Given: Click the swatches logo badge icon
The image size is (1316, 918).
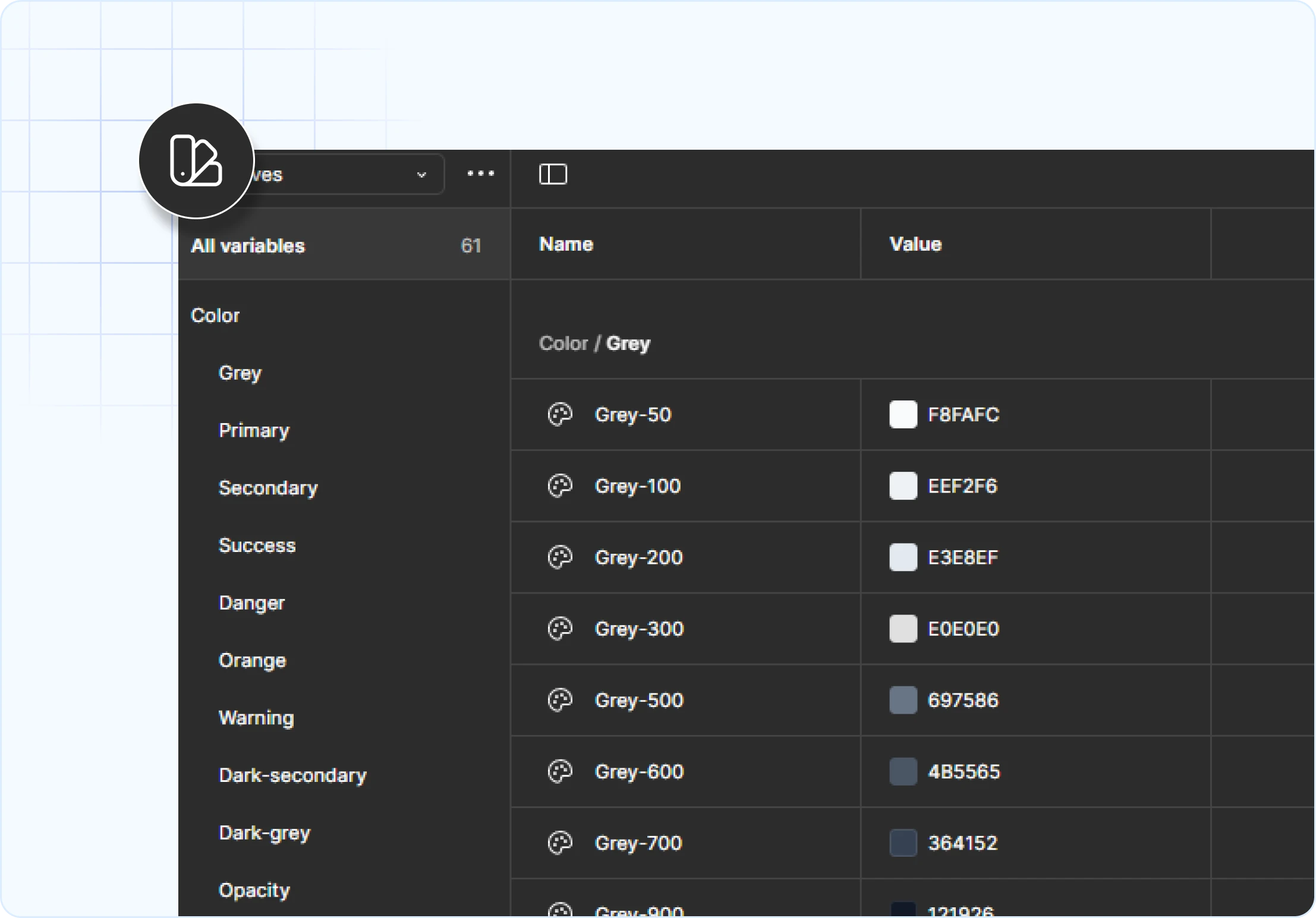Looking at the screenshot, I should [196, 161].
